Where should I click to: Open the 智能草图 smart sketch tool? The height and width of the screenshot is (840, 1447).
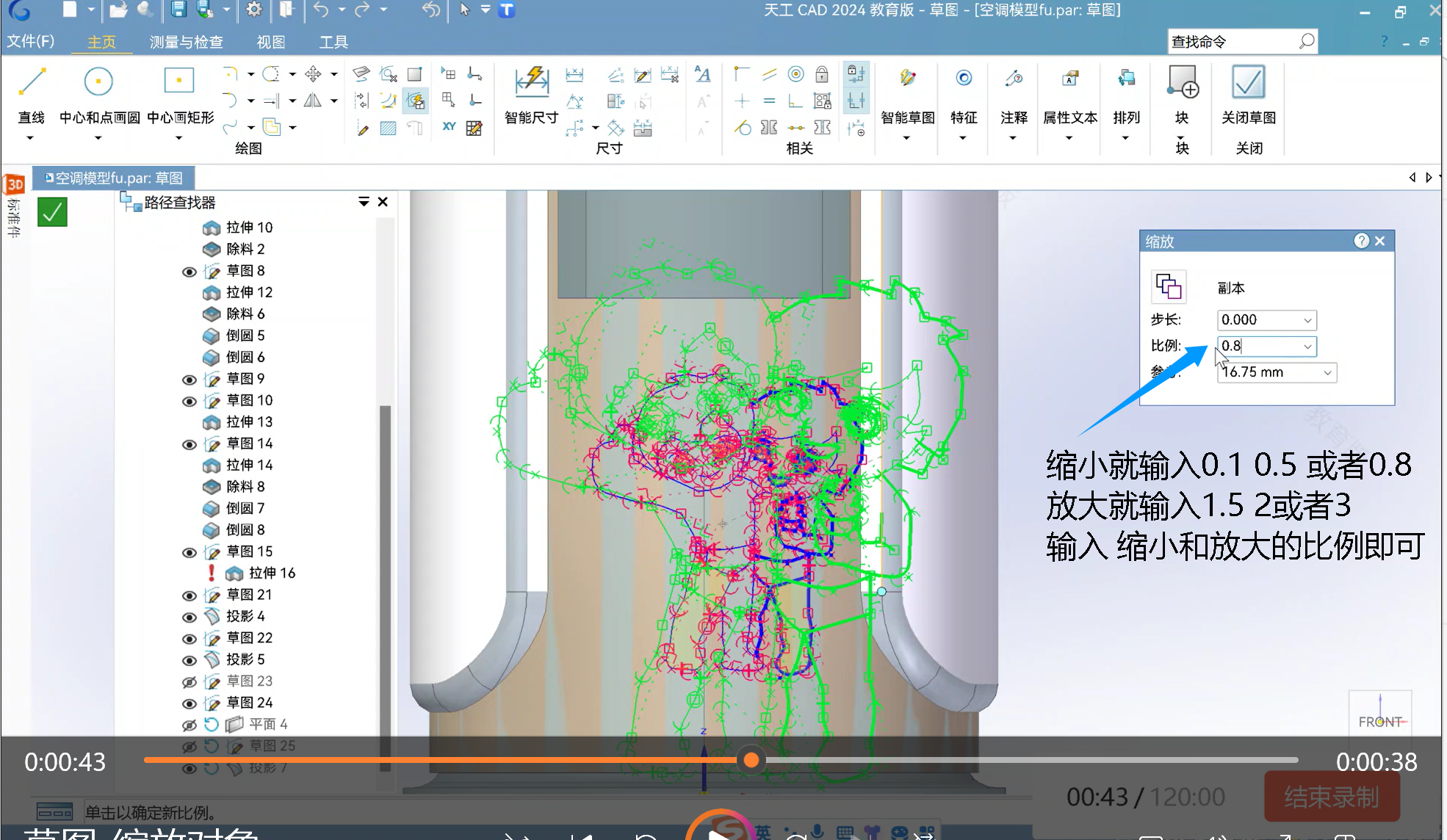tap(908, 78)
